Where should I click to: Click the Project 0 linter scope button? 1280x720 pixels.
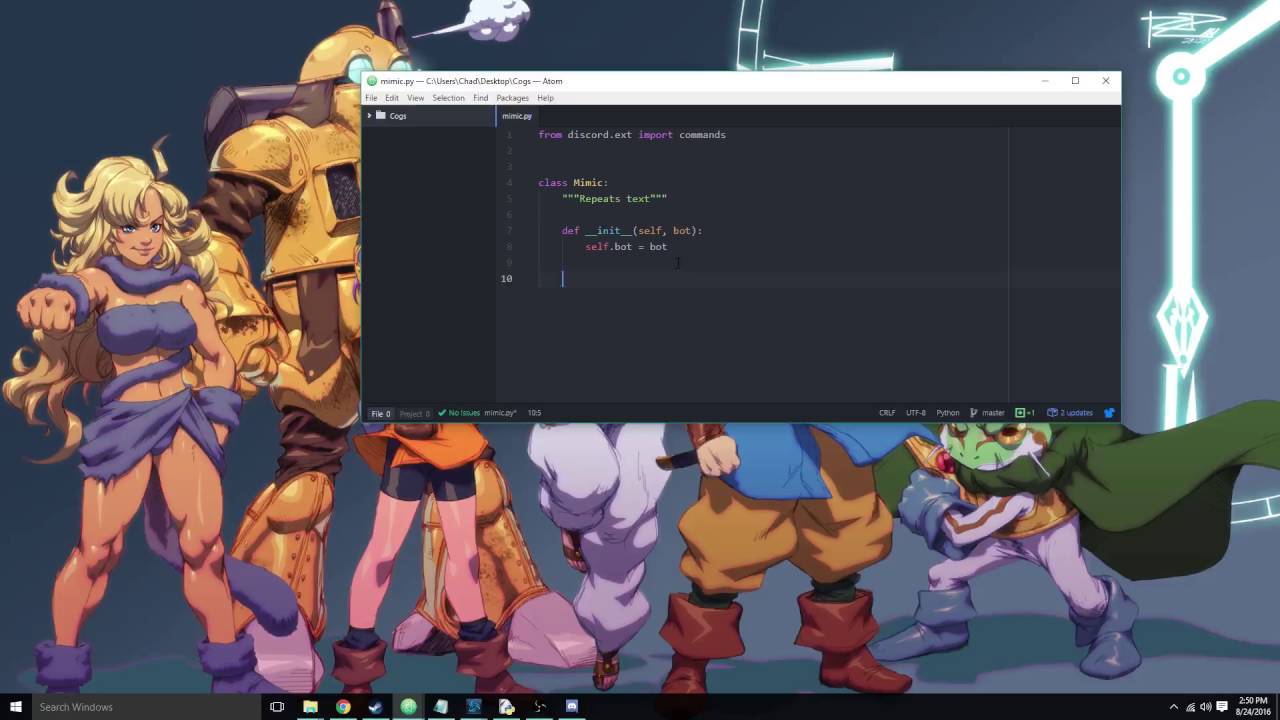click(414, 413)
